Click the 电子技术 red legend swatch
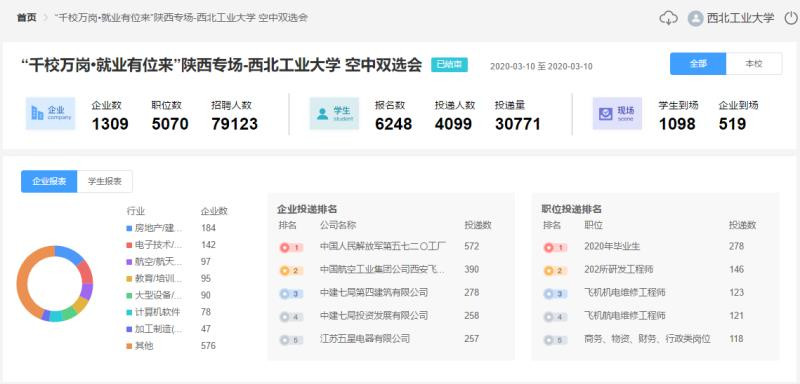The height and width of the screenshot is (384, 800). (x=129, y=245)
